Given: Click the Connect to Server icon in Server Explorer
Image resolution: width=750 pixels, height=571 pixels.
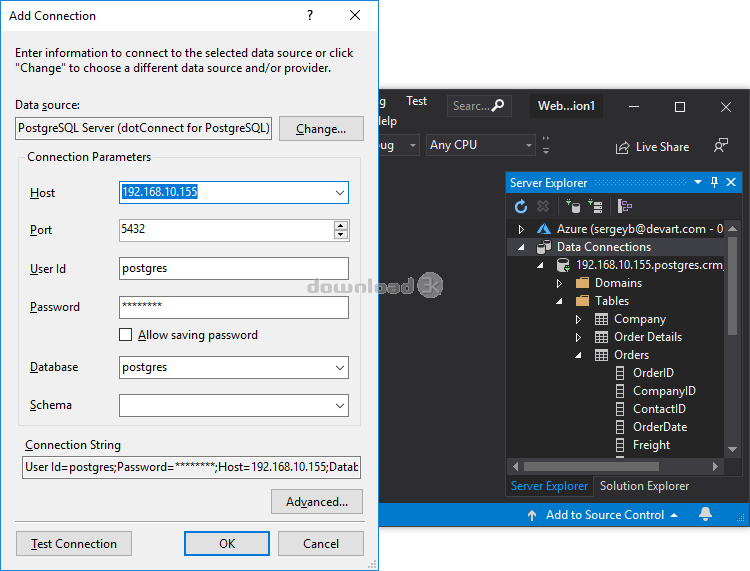Looking at the screenshot, I should [596, 206].
